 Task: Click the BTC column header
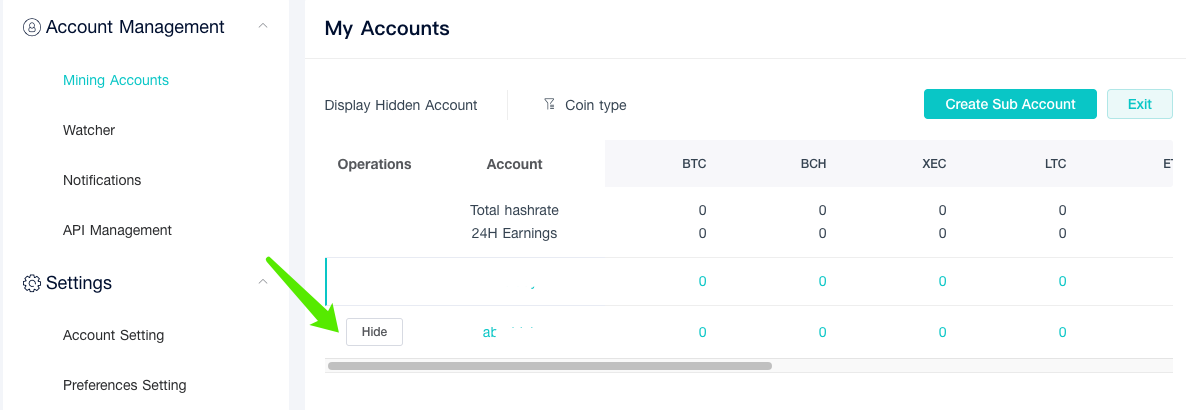click(x=694, y=164)
